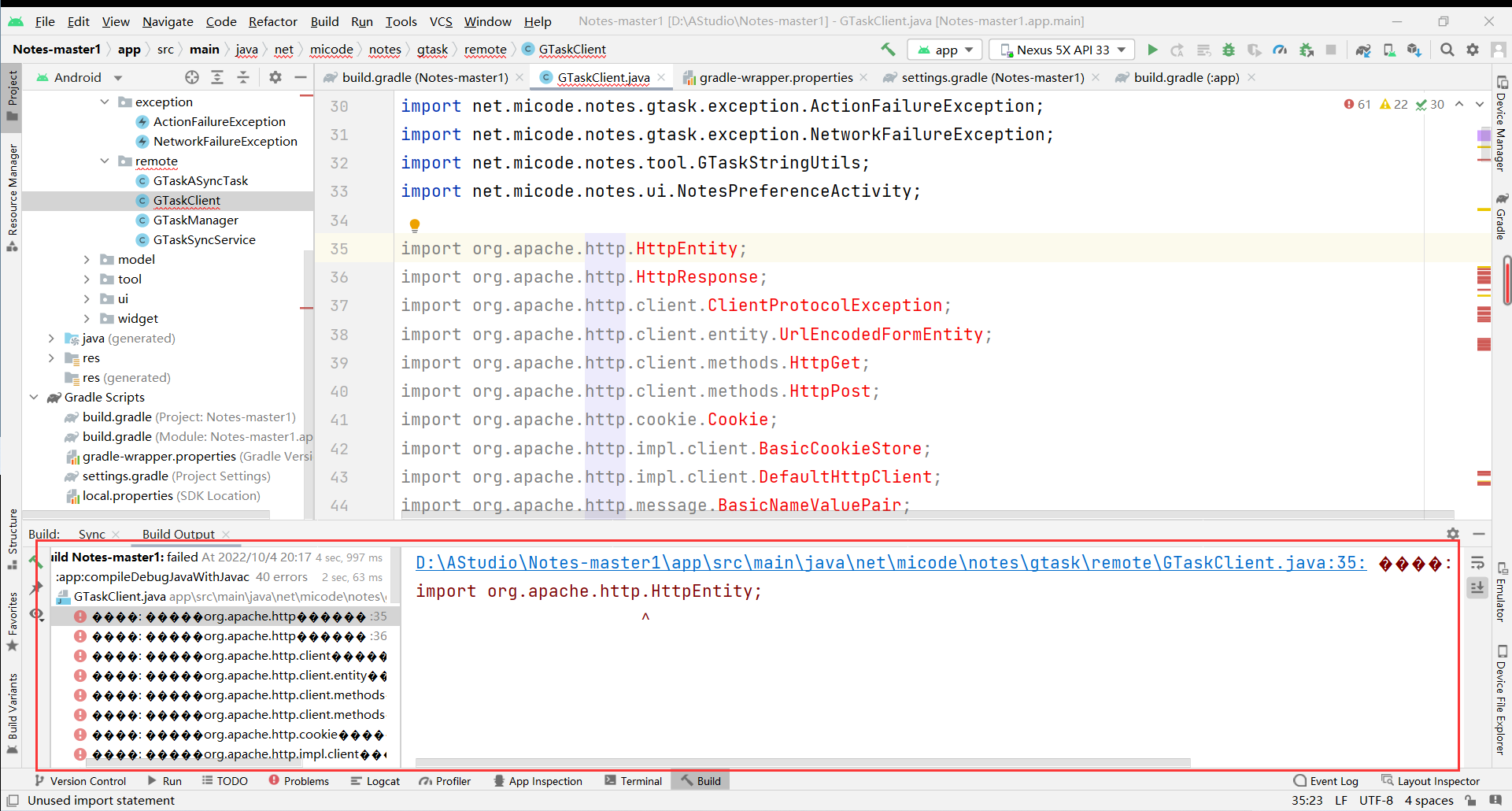The height and width of the screenshot is (811, 1512).
Task: Close the GTaskClient.java tab
Action: tap(661, 77)
